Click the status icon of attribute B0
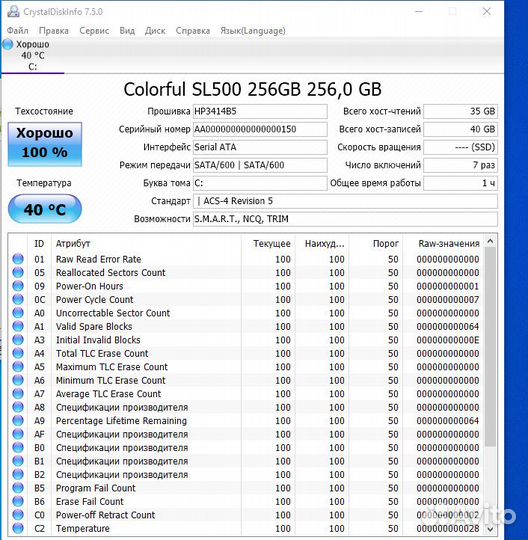 click(x=18, y=447)
